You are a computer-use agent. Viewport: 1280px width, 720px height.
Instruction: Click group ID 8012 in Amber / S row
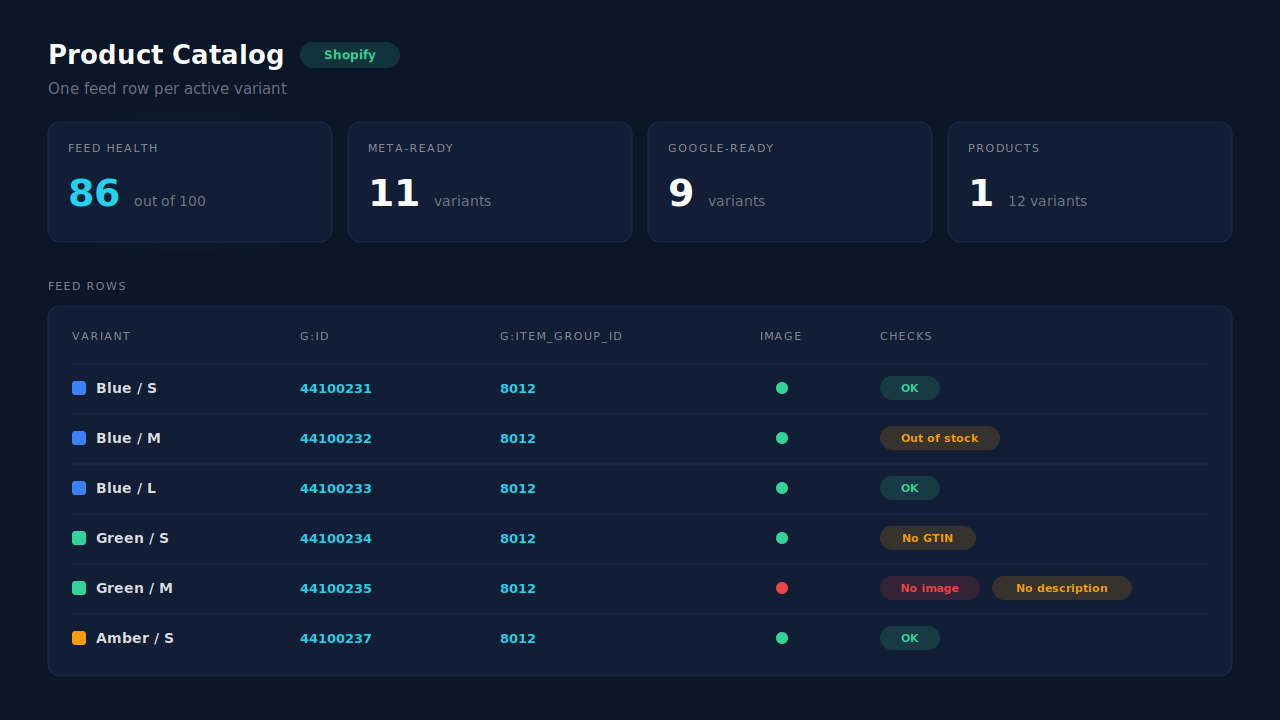(518, 638)
